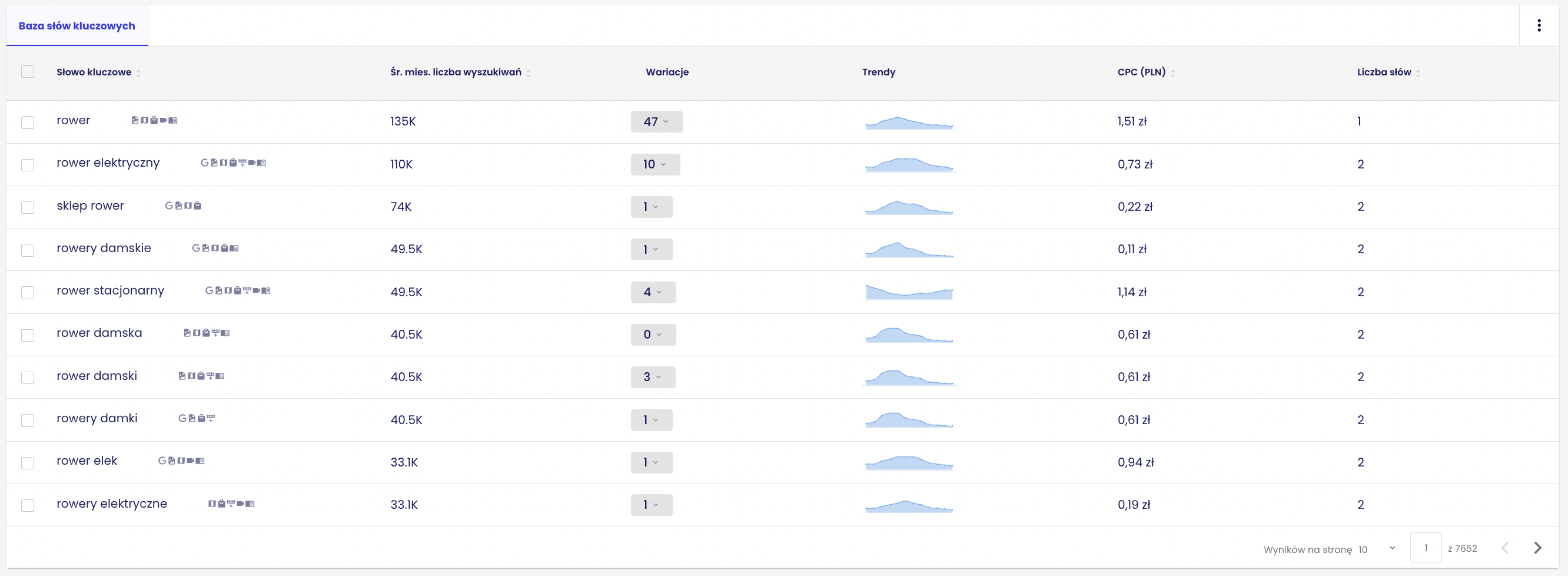
Task: Check the box for keyword rower
Action: point(28,122)
